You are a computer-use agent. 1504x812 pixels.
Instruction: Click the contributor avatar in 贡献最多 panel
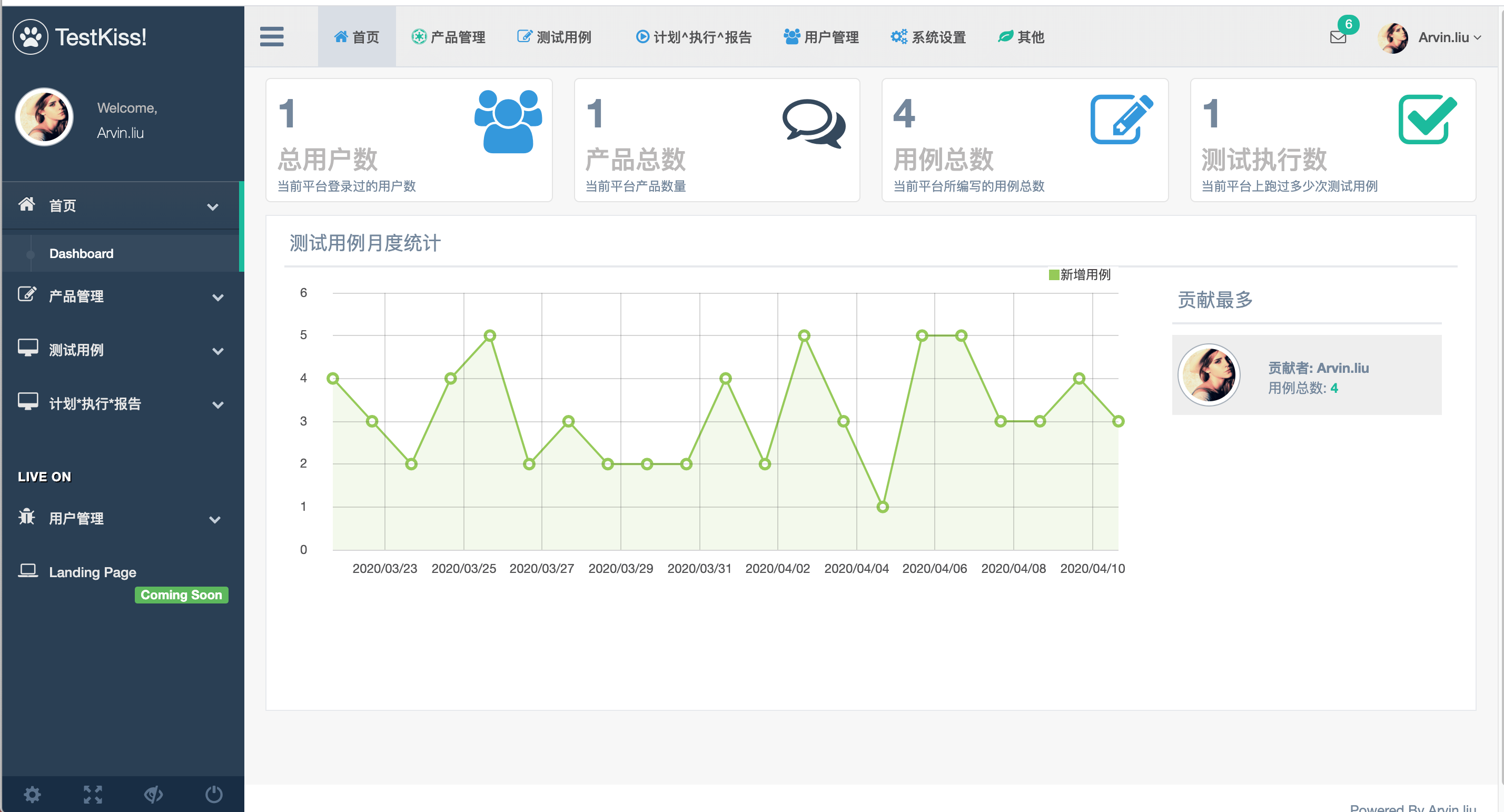(1208, 375)
